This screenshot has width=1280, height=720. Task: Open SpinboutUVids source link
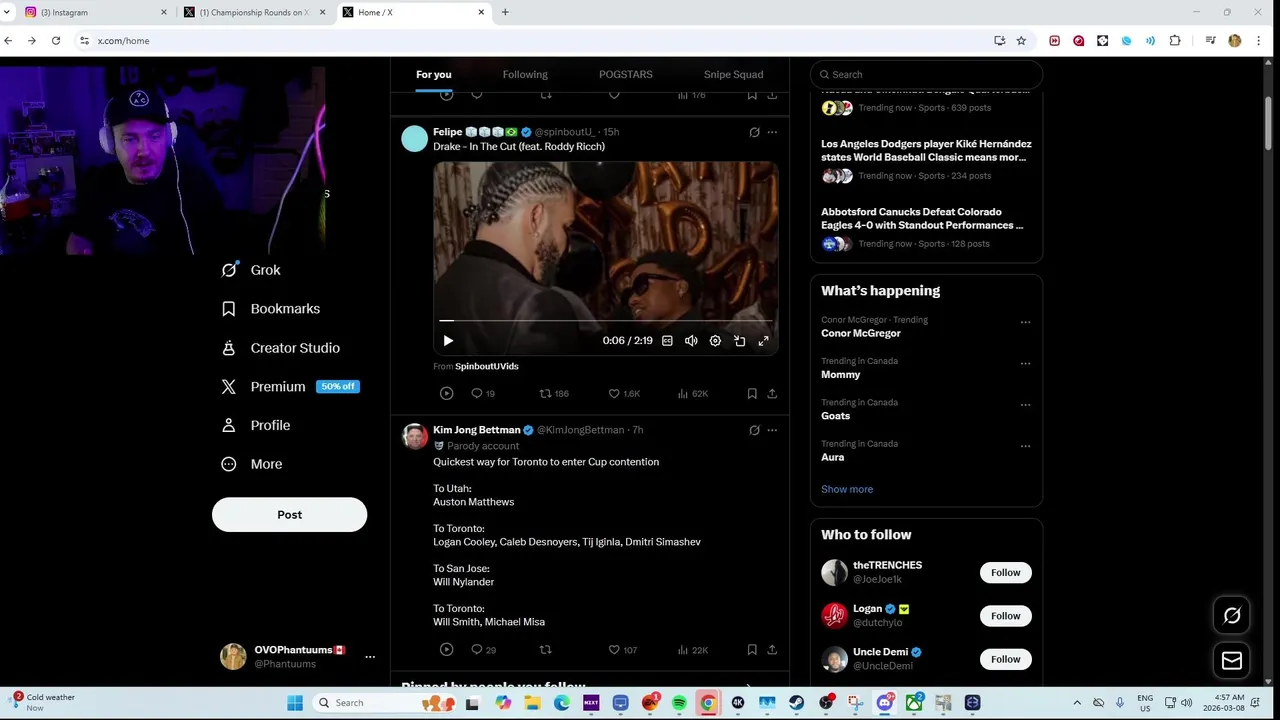tap(487, 367)
